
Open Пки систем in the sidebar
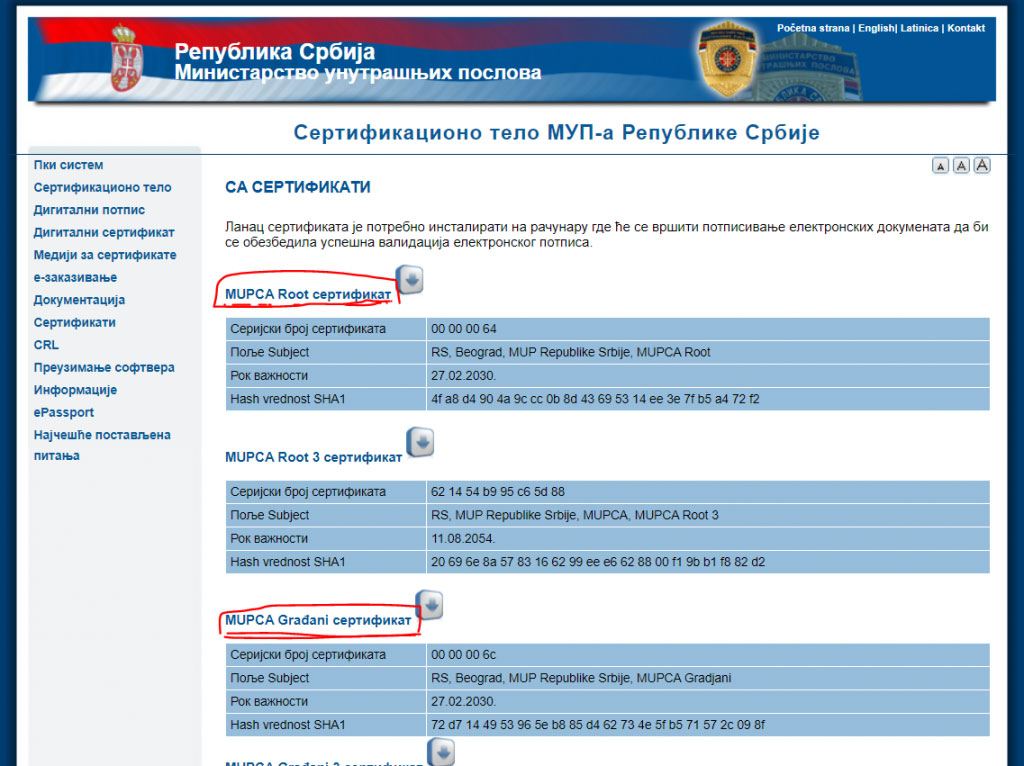click(x=68, y=165)
